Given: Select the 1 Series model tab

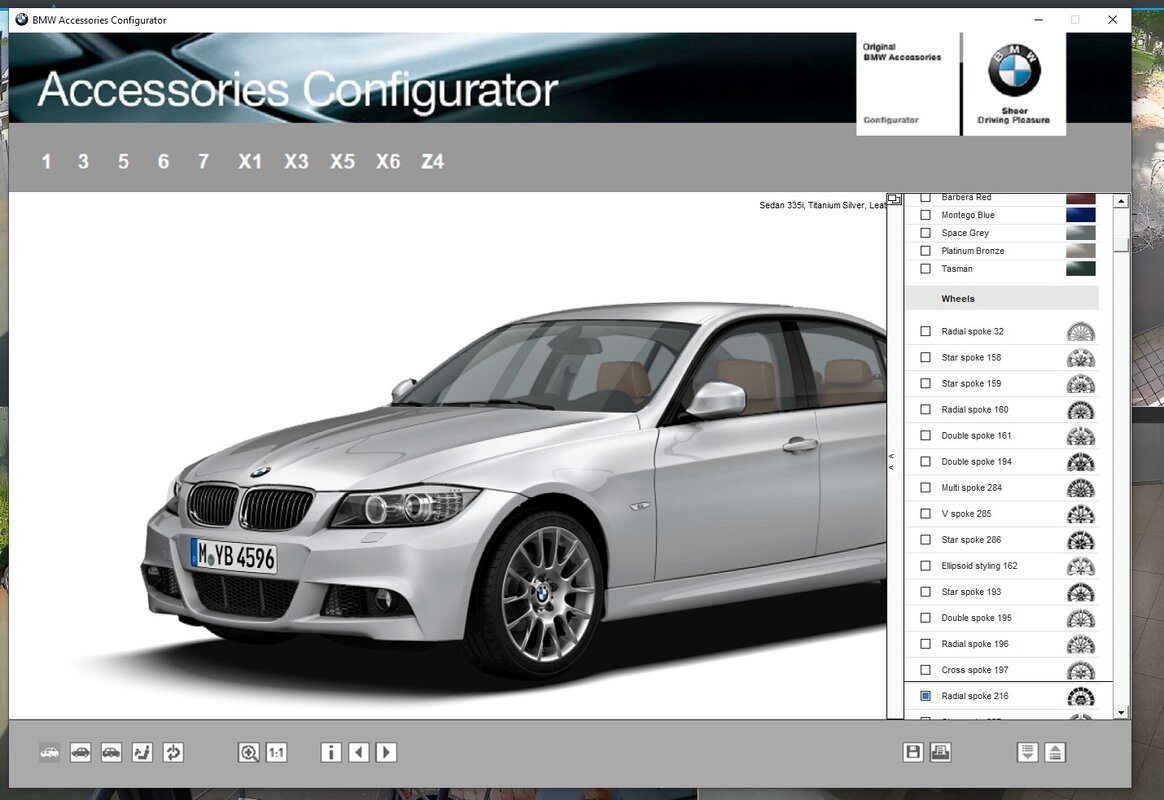Looking at the screenshot, I should (46, 161).
